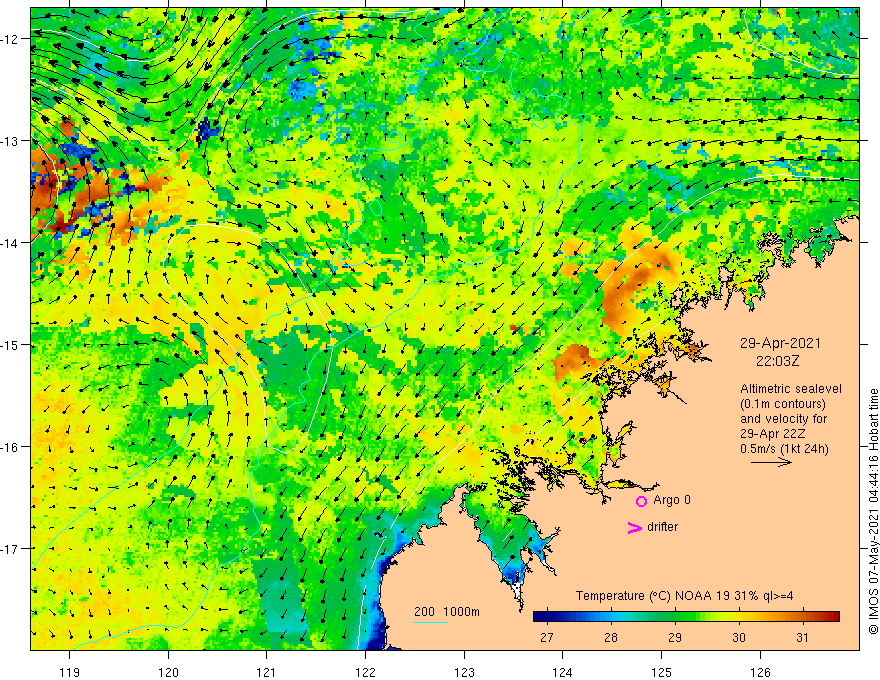Click the '200 1000m' depth contour label

(447, 612)
